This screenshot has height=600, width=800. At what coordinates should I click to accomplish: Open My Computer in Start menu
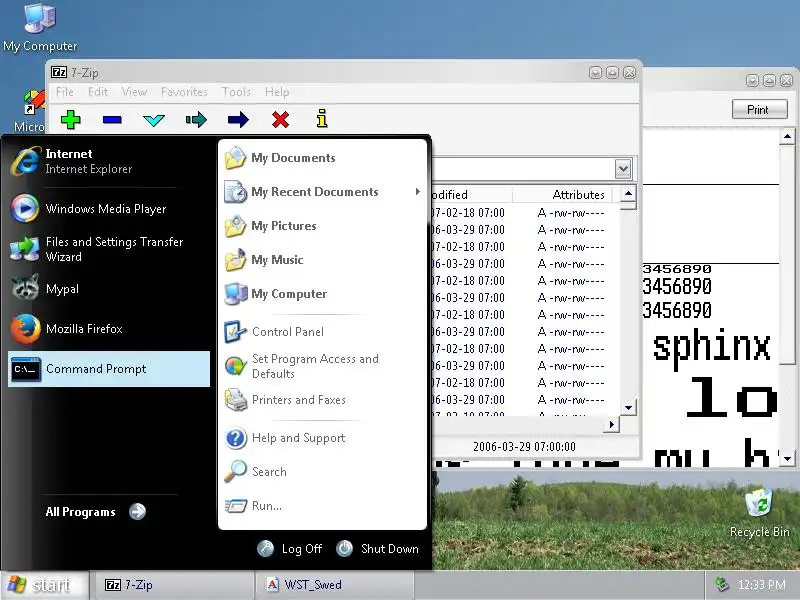[x=322, y=294]
